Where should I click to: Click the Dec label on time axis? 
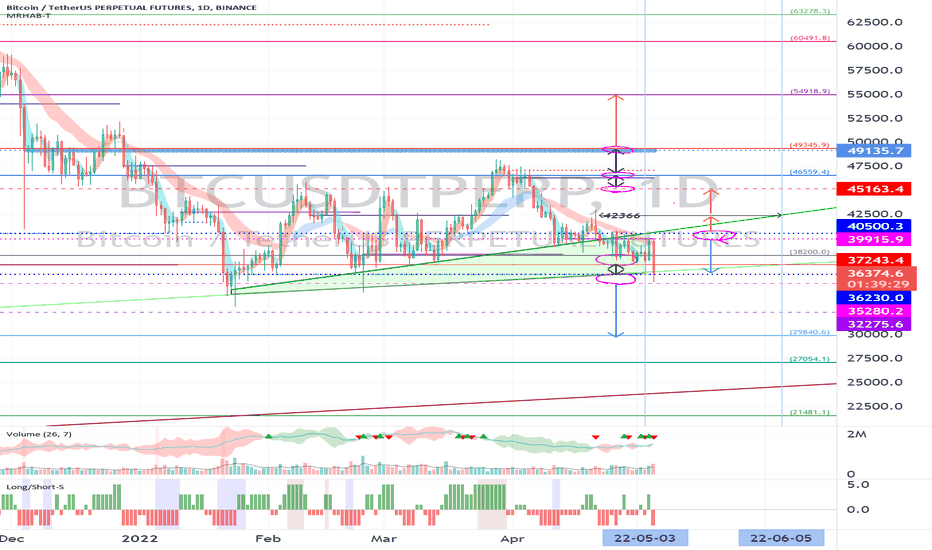[x=12, y=538]
